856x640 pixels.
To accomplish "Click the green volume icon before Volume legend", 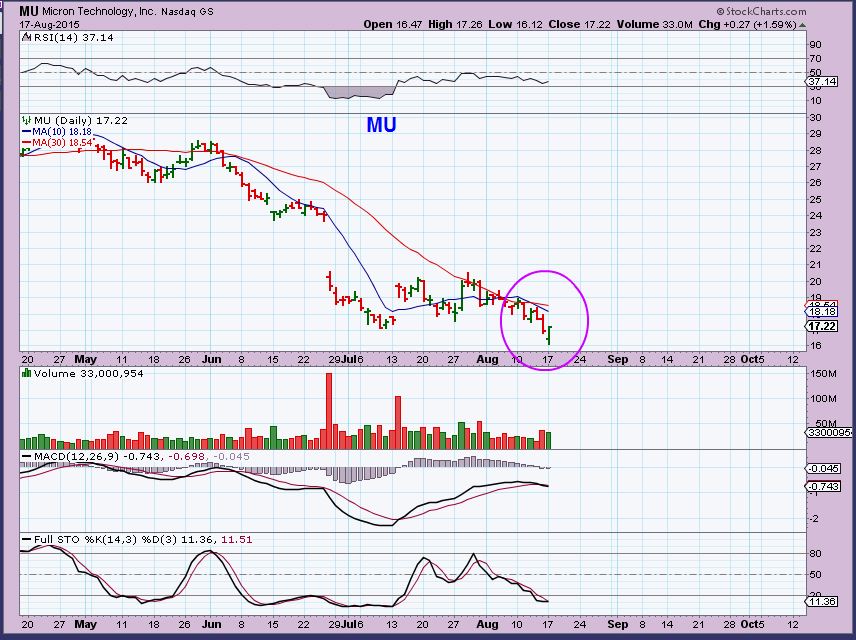I will pyautogui.click(x=27, y=373).
